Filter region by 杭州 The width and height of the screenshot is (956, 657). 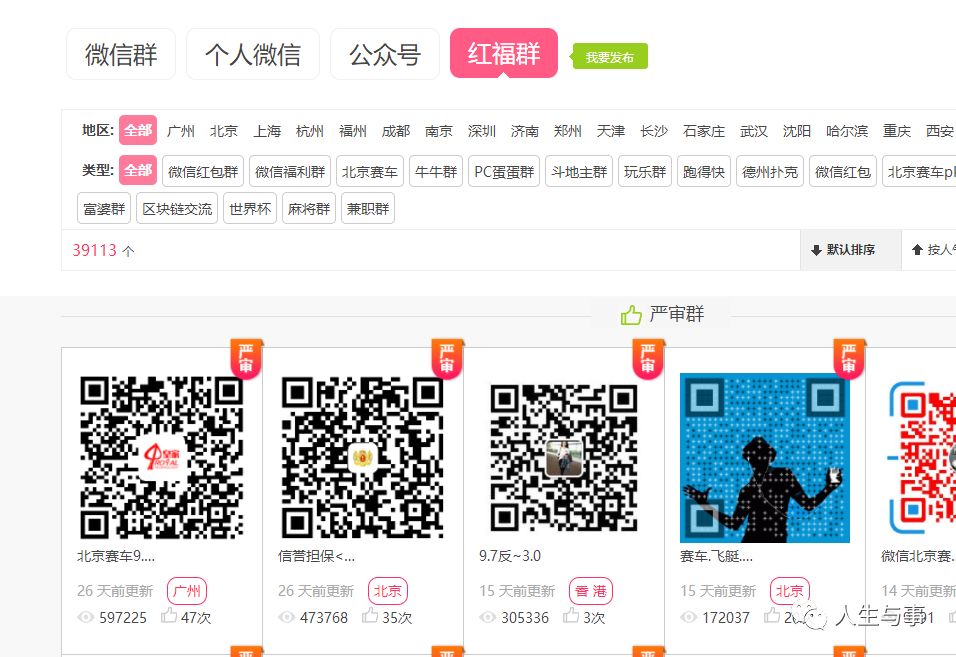(310, 131)
